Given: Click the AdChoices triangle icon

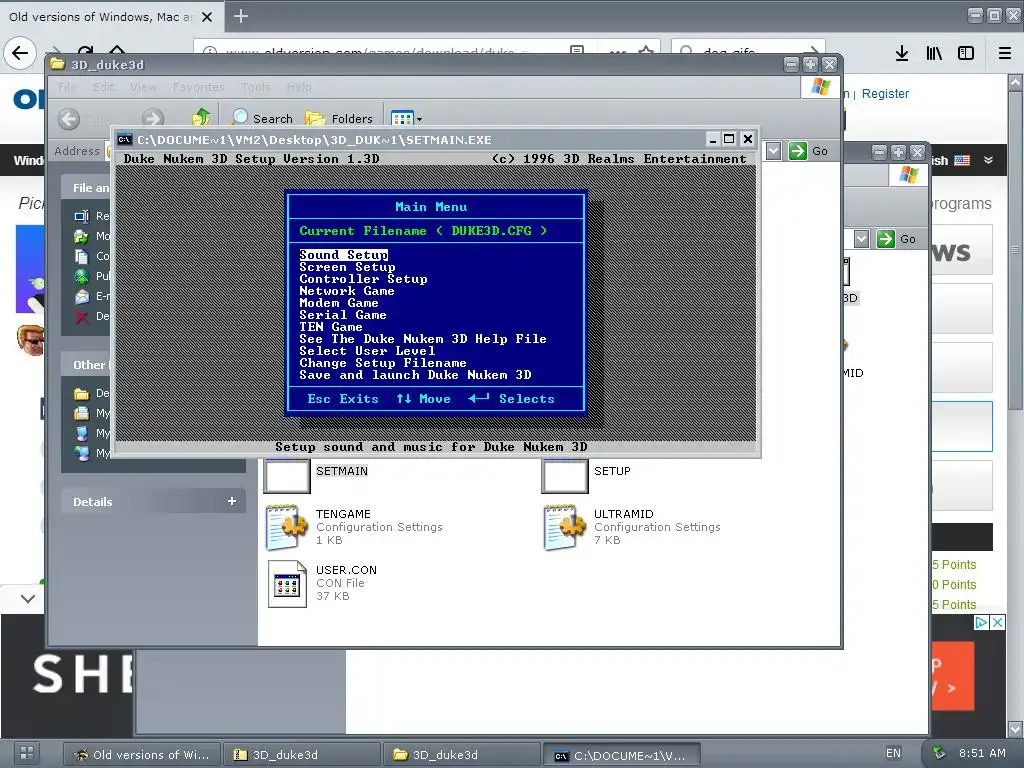Looking at the screenshot, I should pyautogui.click(x=982, y=622).
